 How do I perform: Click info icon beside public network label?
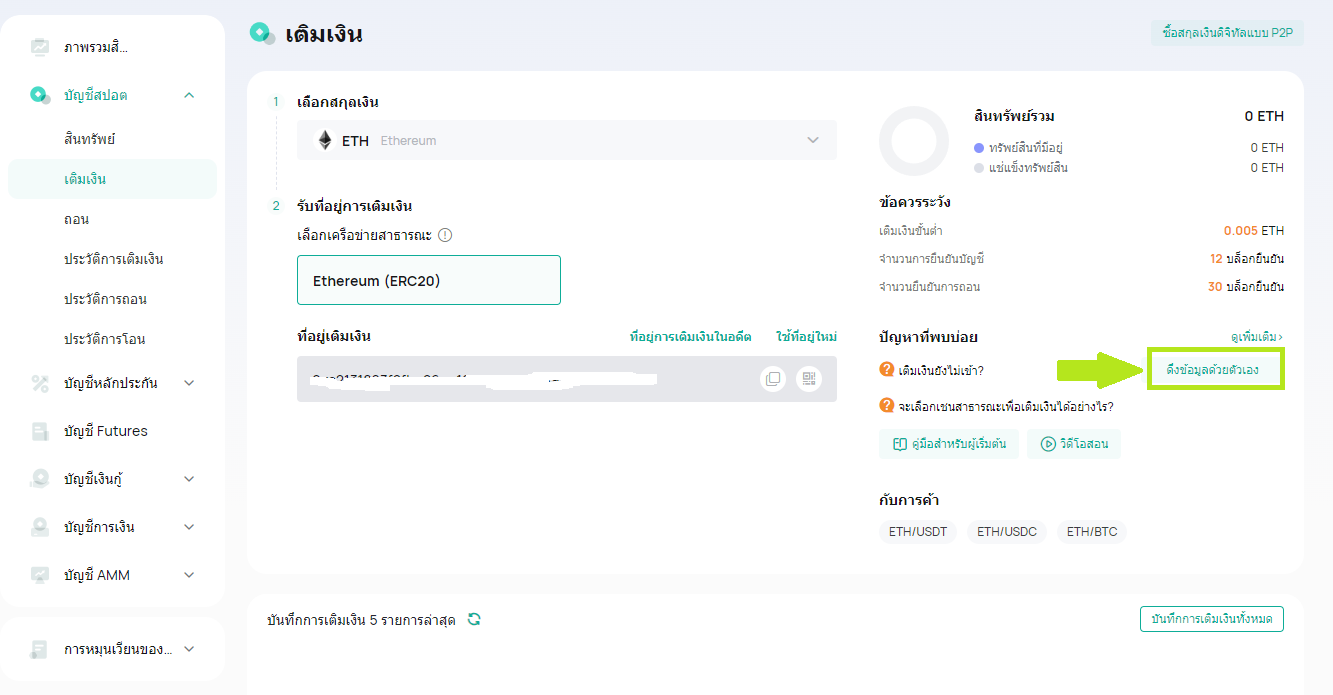click(x=445, y=235)
